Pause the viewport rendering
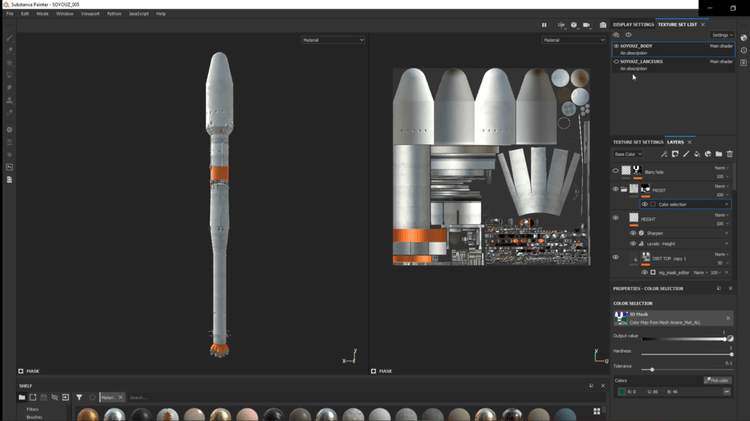 [544, 25]
